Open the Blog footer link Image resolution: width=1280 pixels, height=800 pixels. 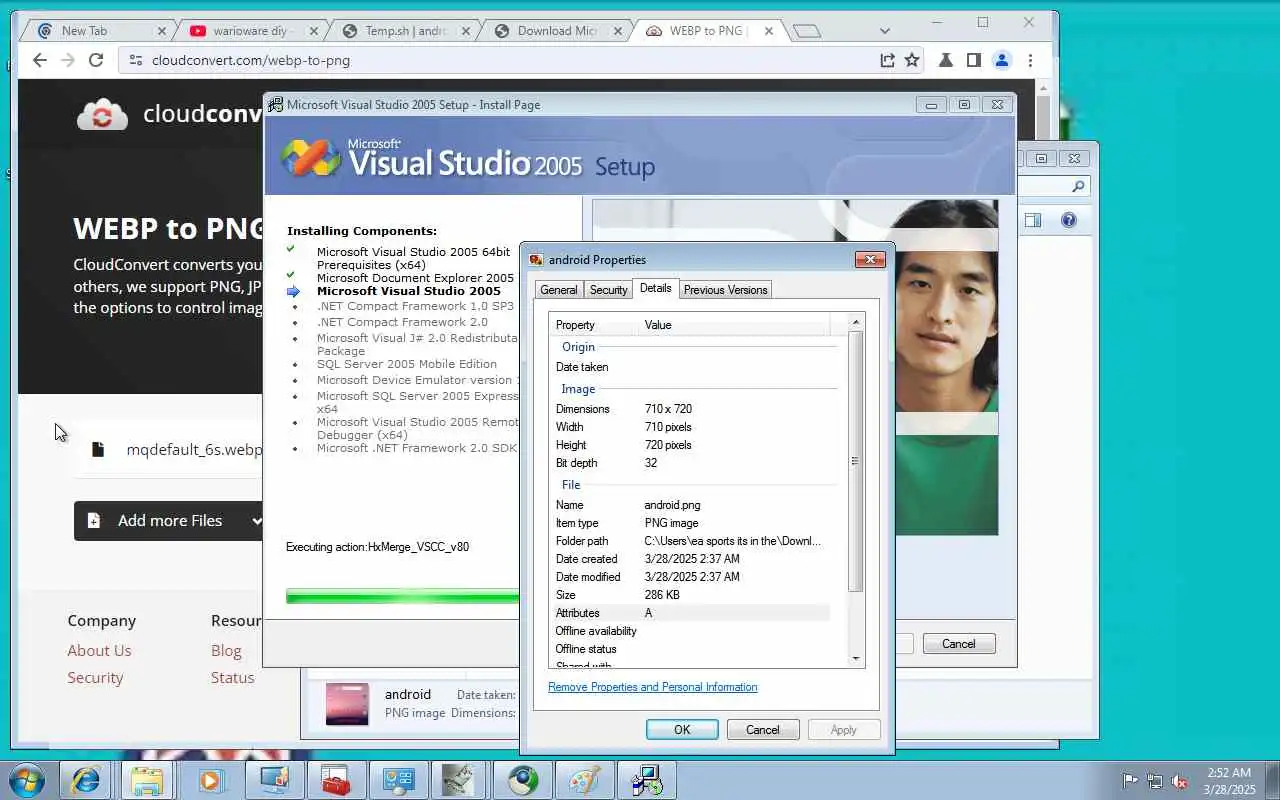coord(226,650)
